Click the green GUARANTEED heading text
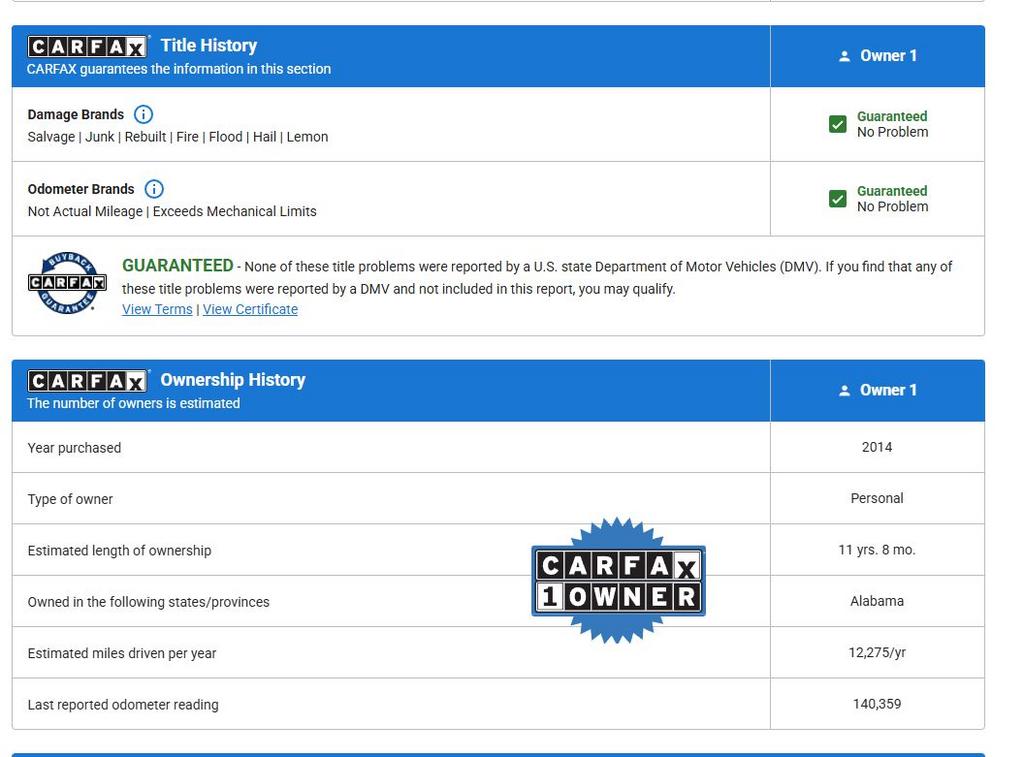1024x757 pixels. tap(177, 266)
